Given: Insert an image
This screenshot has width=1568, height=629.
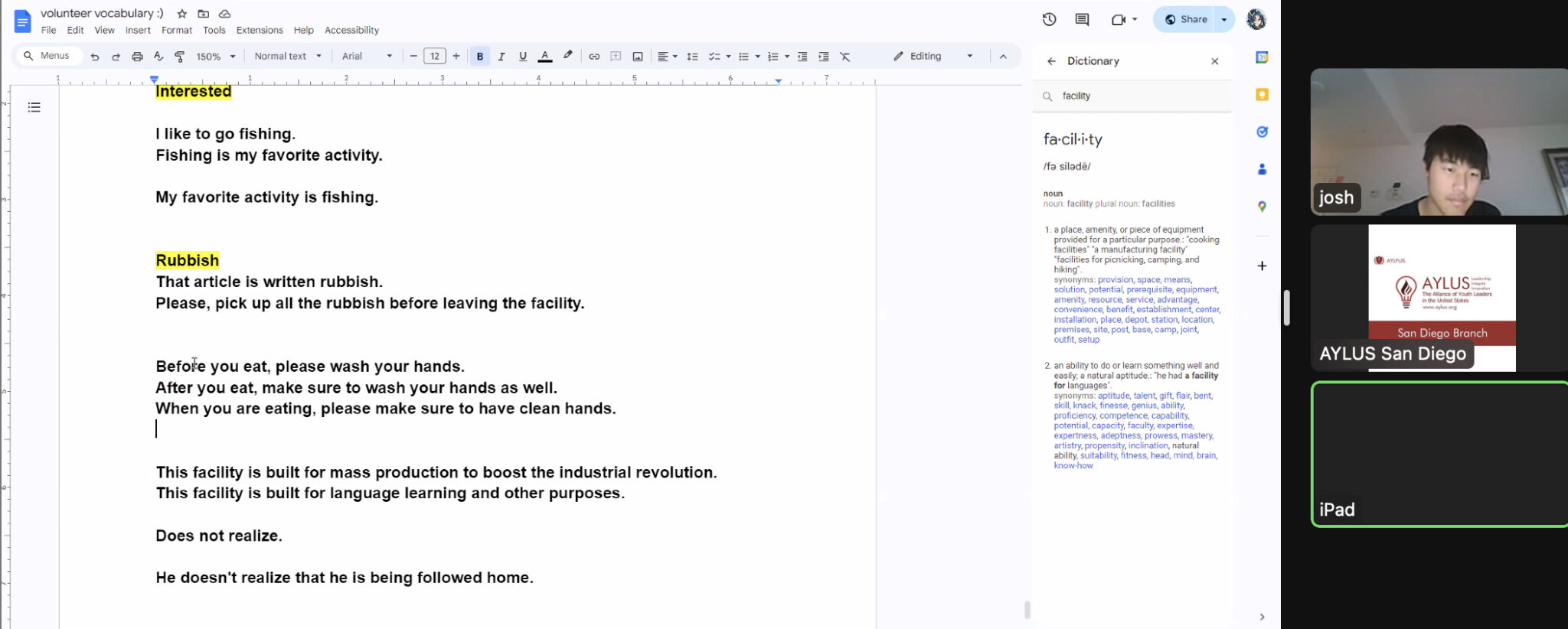Looking at the screenshot, I should click(638, 57).
